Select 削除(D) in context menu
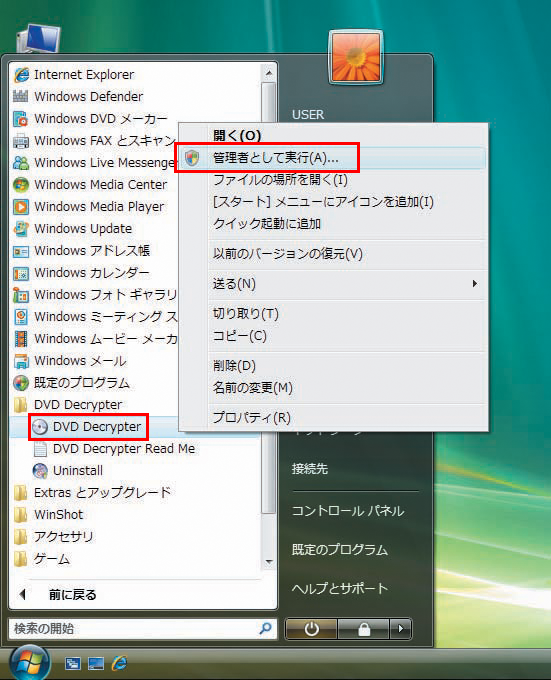 [234, 366]
